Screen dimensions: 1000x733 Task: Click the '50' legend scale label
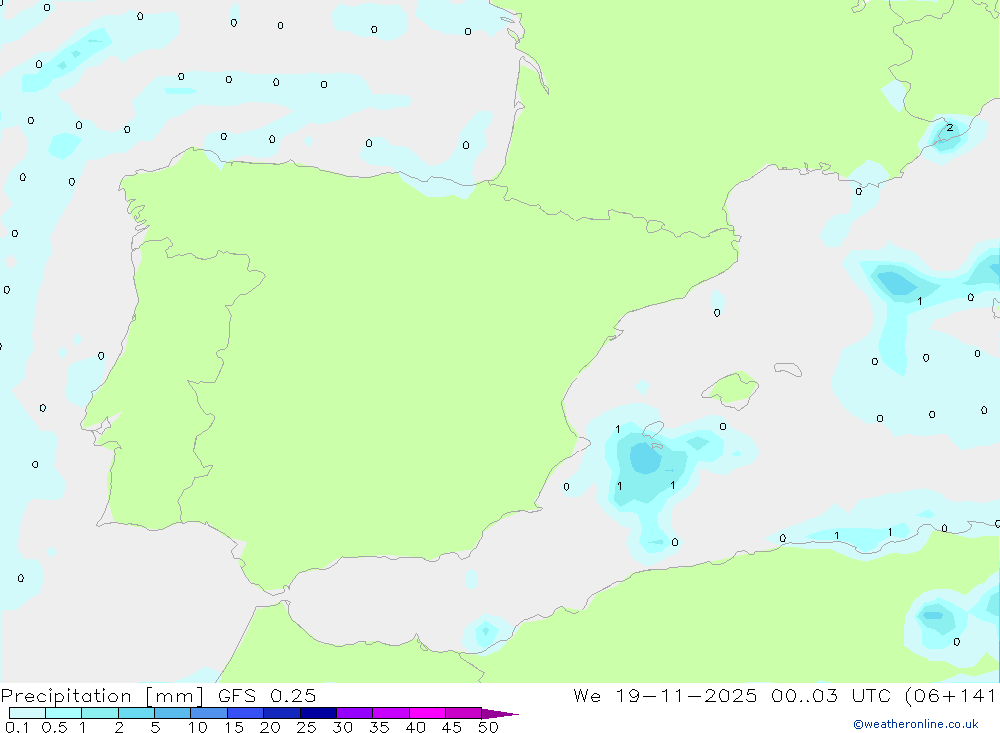488,727
